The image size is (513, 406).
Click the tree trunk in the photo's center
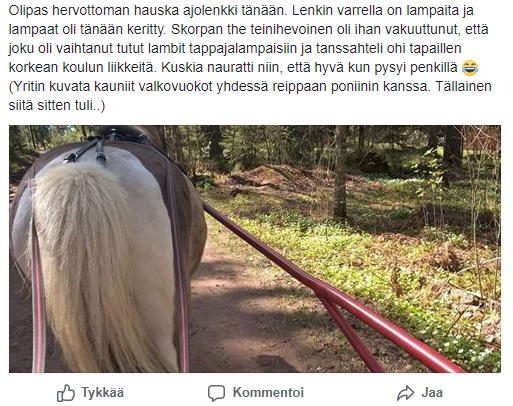[x=340, y=172]
